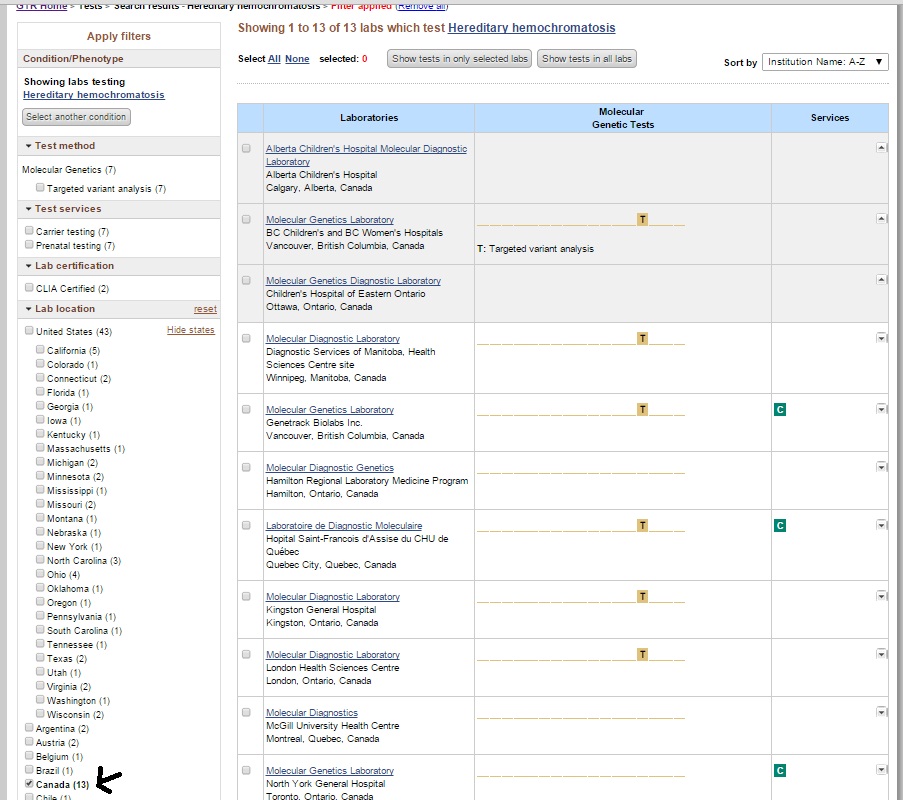Select the Genetrack Biolabs lab checkbox
The image size is (903, 800).
tap(246, 410)
